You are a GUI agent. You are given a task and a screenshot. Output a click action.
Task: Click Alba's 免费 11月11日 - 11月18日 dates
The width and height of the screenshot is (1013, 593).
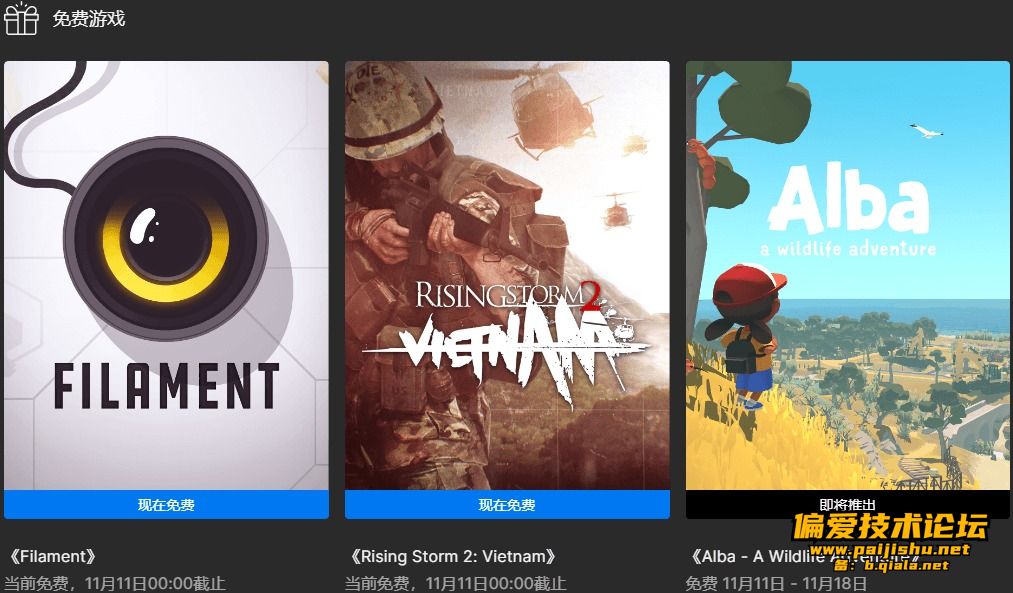click(776, 583)
